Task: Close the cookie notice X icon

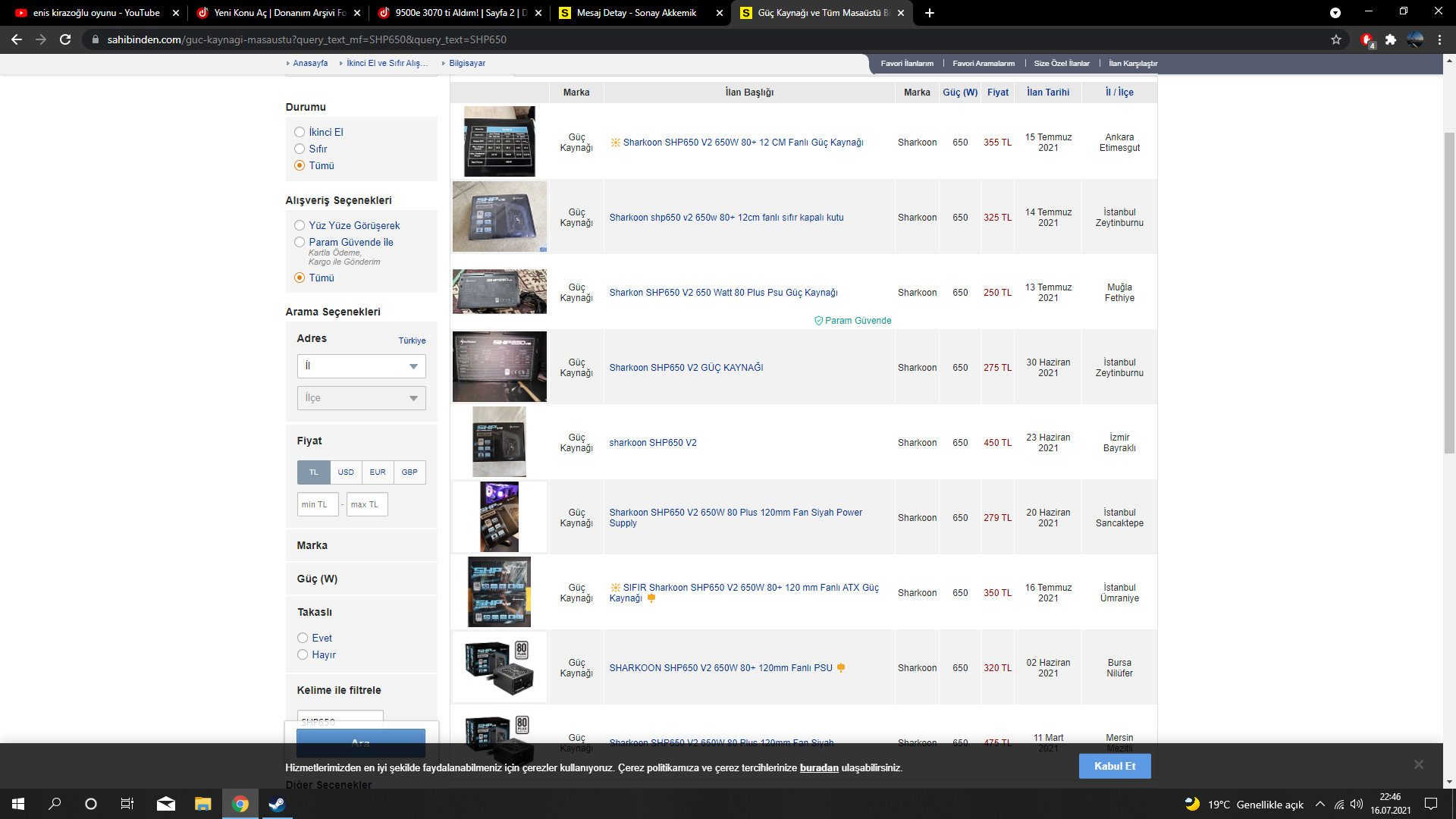Action: pos(1418,764)
